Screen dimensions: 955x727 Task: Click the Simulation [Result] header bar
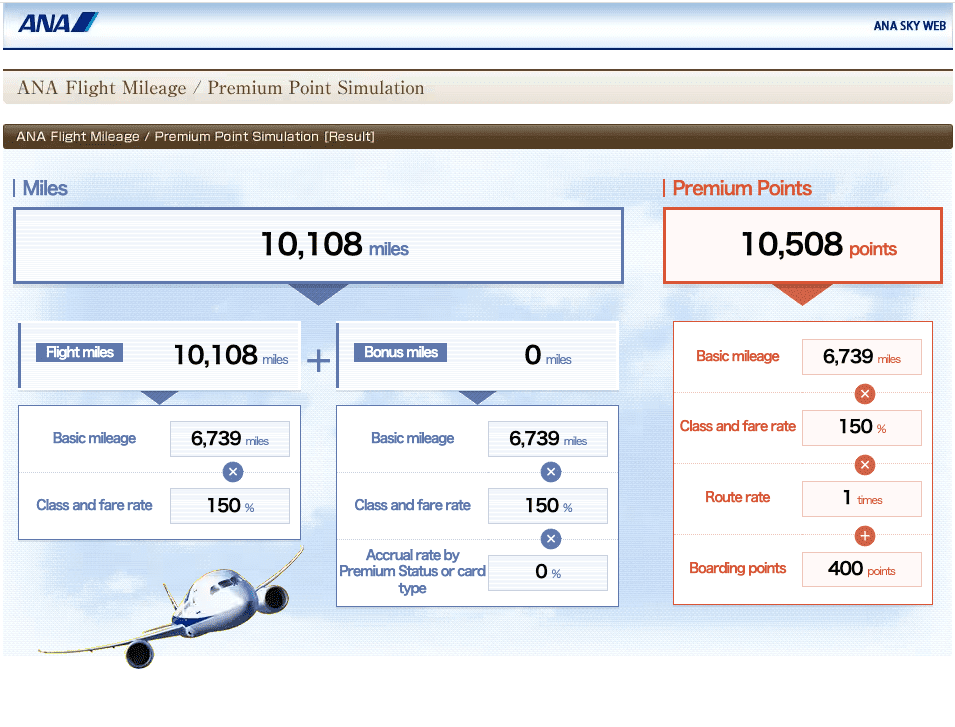pyautogui.click(x=477, y=136)
